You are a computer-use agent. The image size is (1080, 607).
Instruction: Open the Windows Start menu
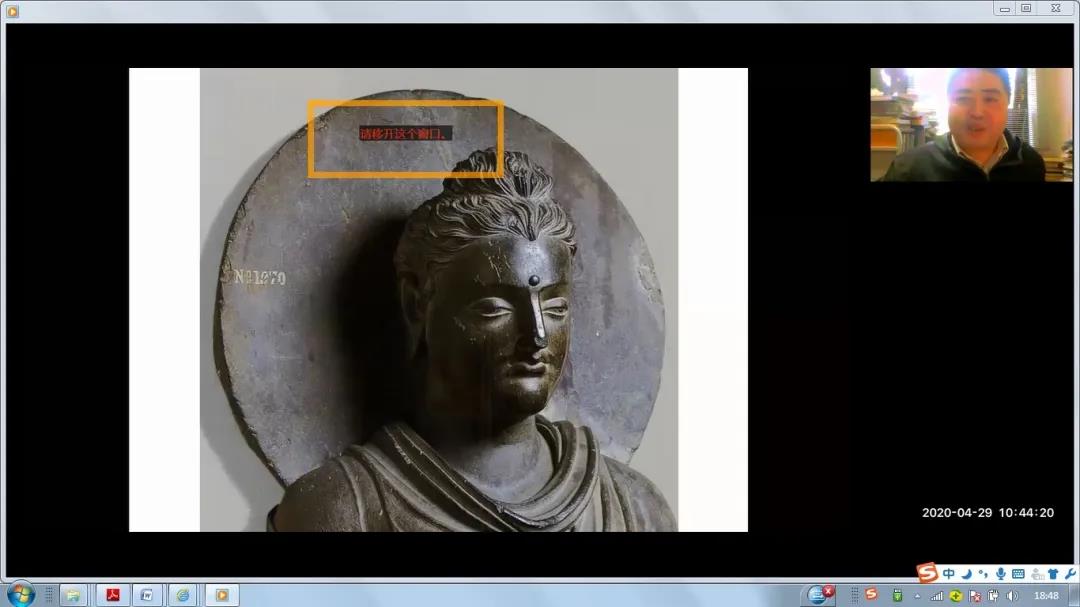(20, 594)
